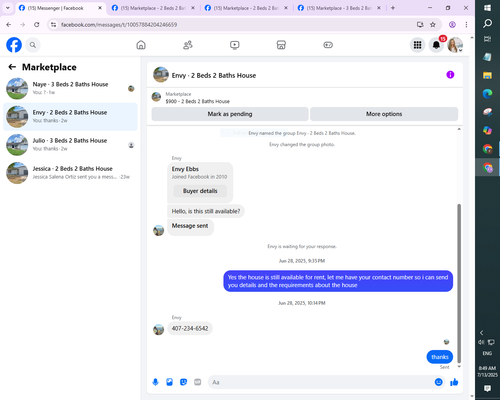The height and width of the screenshot is (400, 500).
Task: Click the Facebook logo icon
Action: coord(14,45)
